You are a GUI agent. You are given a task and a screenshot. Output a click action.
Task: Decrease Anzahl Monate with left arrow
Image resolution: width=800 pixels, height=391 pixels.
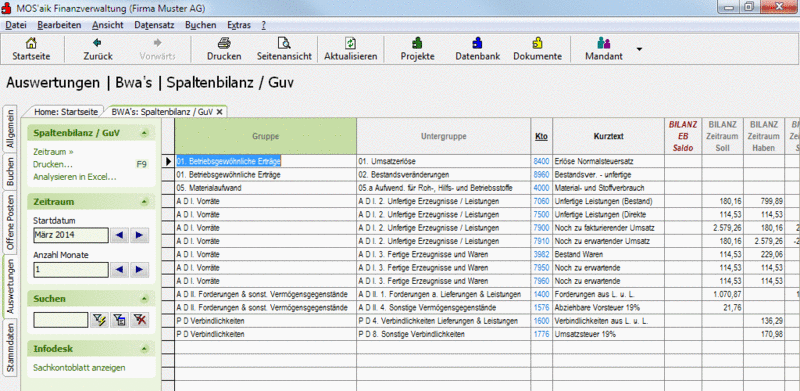pyautogui.click(x=120, y=270)
